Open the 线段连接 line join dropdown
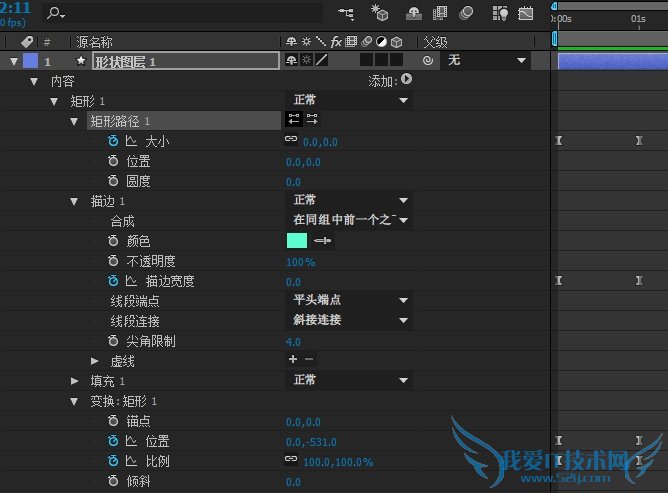 click(x=349, y=320)
